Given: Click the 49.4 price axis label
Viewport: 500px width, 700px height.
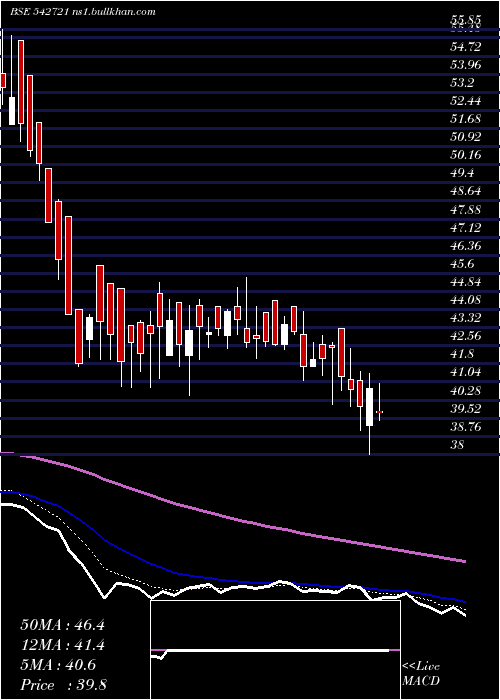Looking at the screenshot, I should 462,173.
